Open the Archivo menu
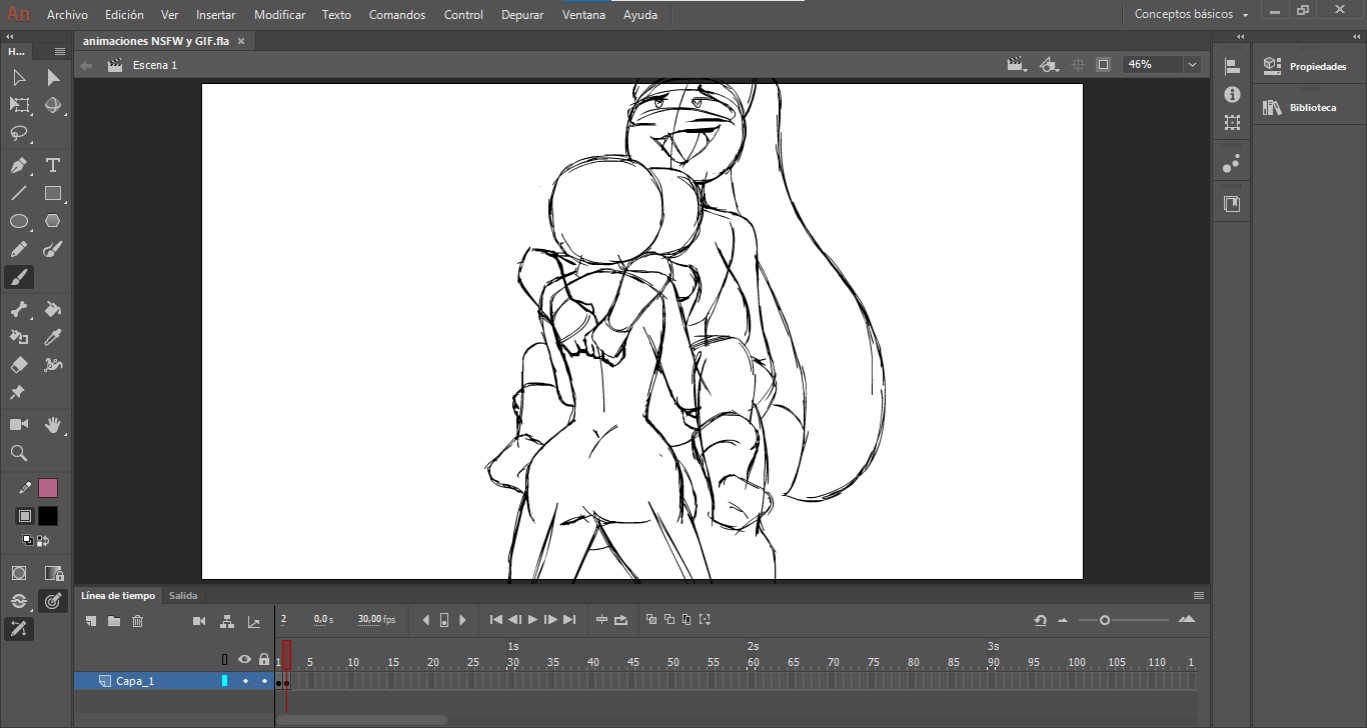The image size is (1367, 728). pyautogui.click(x=67, y=15)
